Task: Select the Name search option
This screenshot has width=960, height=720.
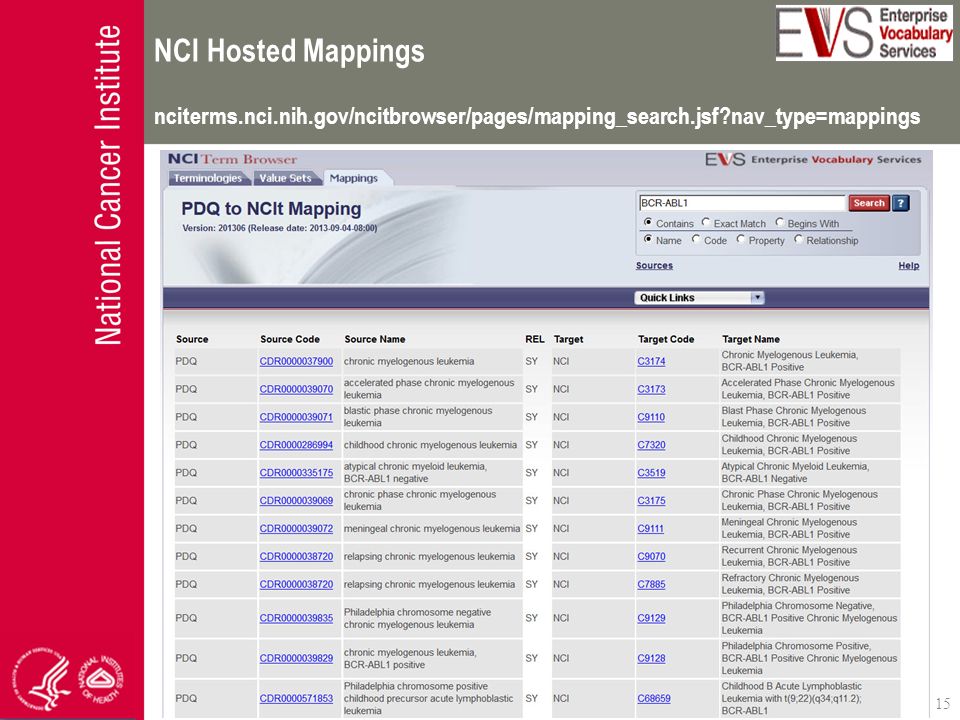Action: (648, 239)
